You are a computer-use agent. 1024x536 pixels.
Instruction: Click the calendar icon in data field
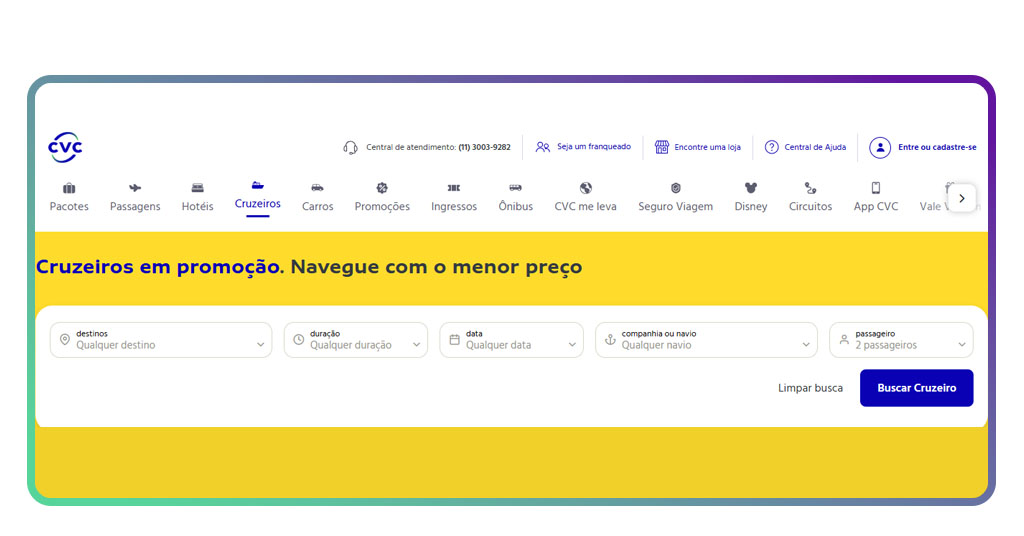click(x=455, y=339)
